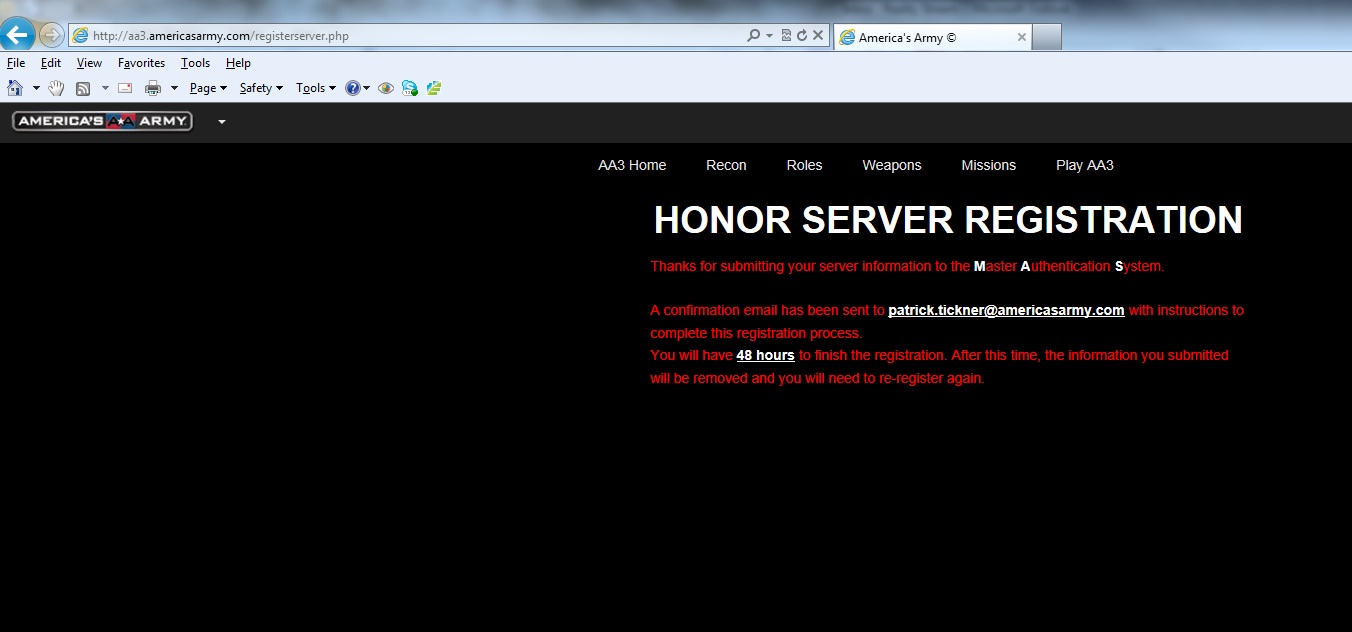The width and height of the screenshot is (1352, 632).
Task: Click the patrick.tickner@americasarmy.com email text
Action: (x=1006, y=310)
